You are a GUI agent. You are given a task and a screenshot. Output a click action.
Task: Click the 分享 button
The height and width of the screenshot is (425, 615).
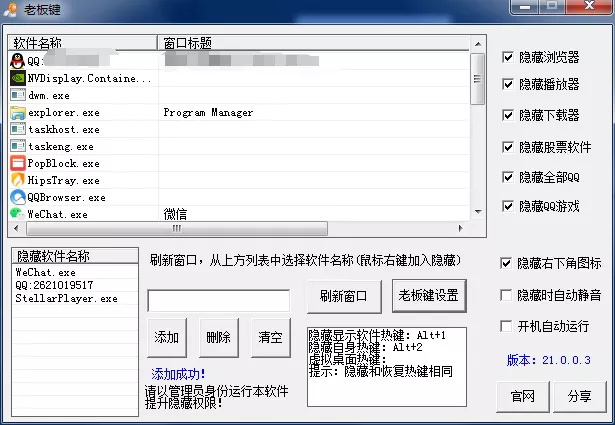tap(580, 396)
